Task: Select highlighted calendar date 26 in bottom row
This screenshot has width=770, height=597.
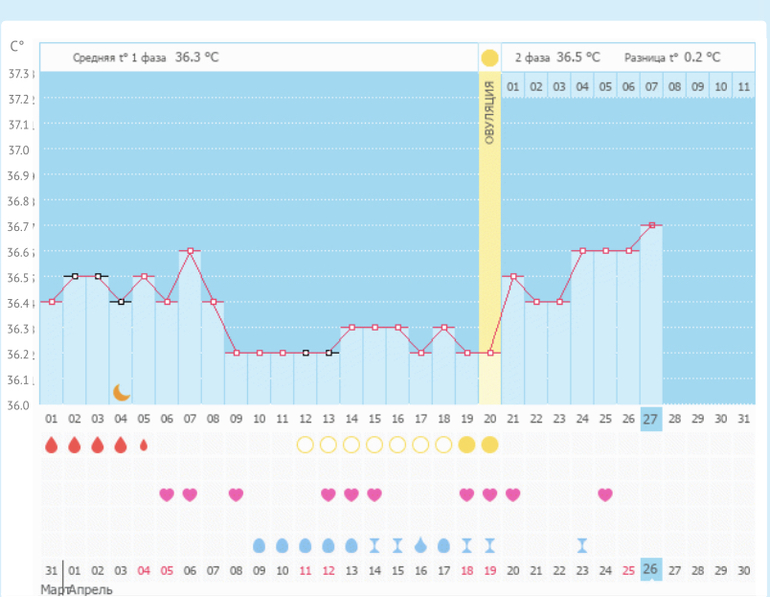Action: click(x=651, y=570)
